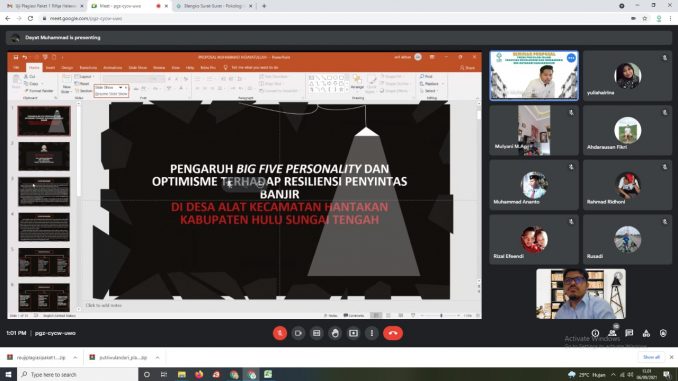Open the Activities panel icon
The width and height of the screenshot is (678, 381).
[x=646, y=333]
